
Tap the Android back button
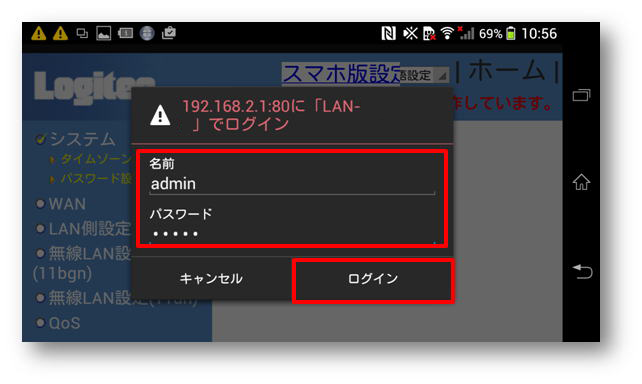(x=582, y=271)
